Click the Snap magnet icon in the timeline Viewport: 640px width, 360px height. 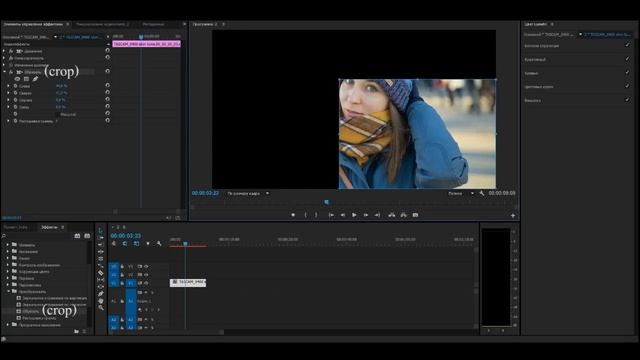coord(125,244)
